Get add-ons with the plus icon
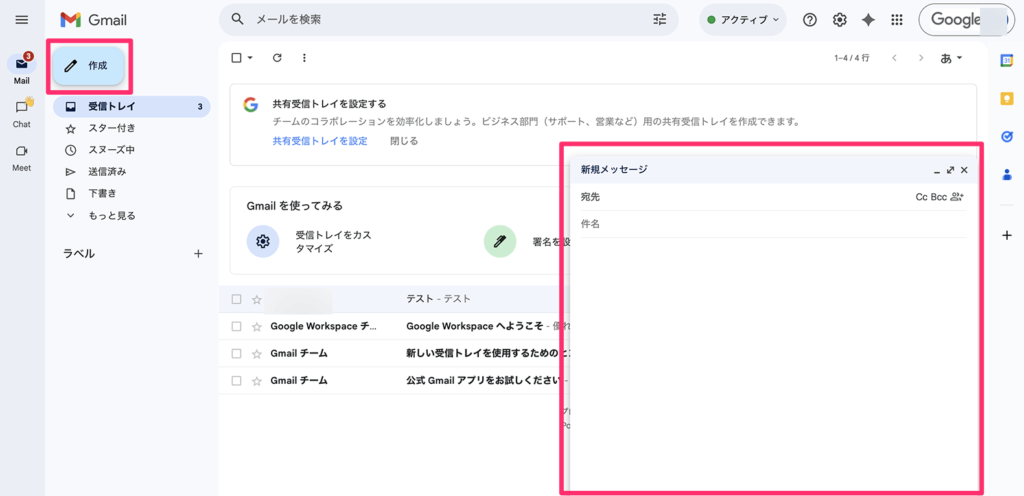 pyautogui.click(x=1006, y=235)
